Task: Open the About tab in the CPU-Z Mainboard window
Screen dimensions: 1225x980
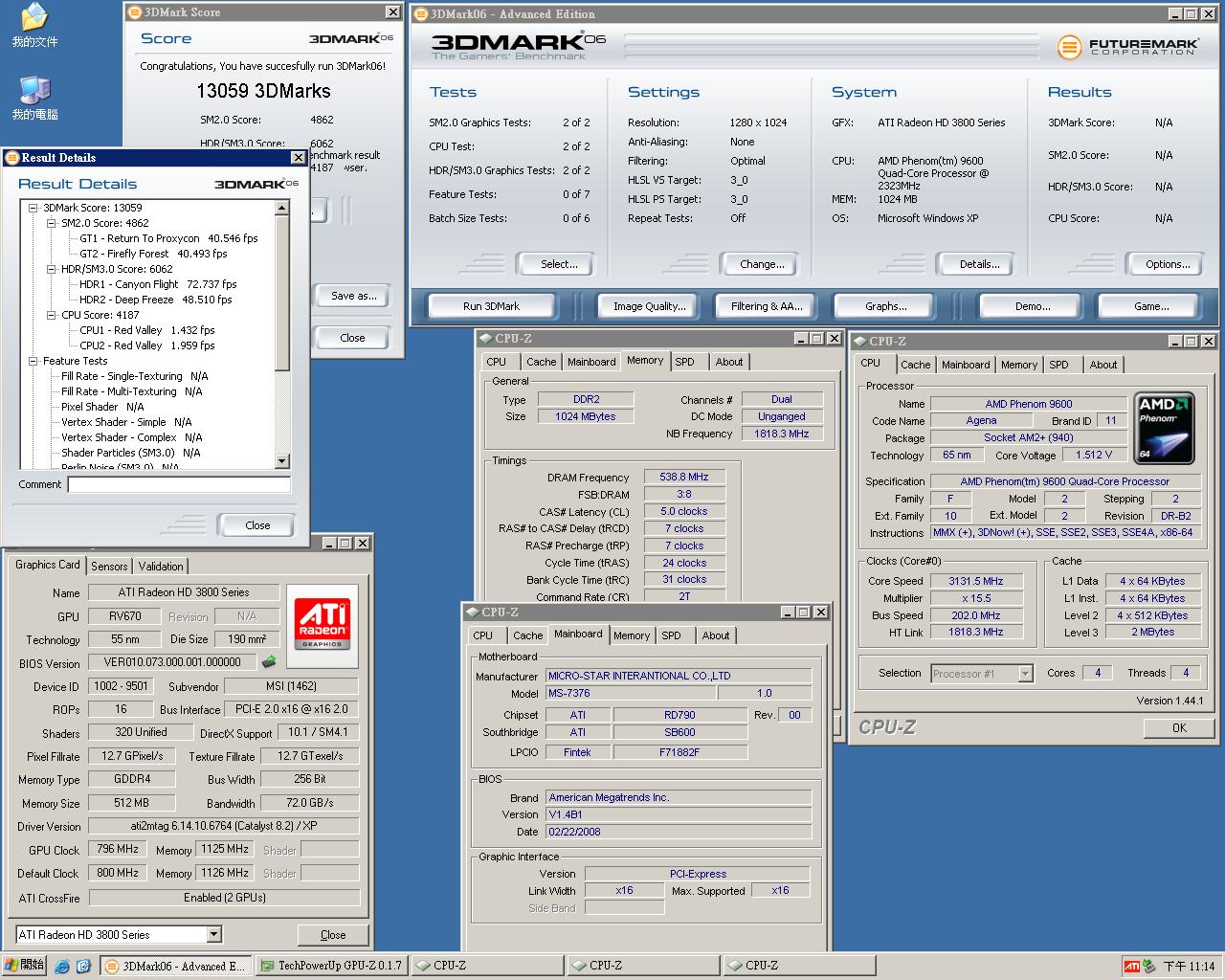Action: point(716,635)
